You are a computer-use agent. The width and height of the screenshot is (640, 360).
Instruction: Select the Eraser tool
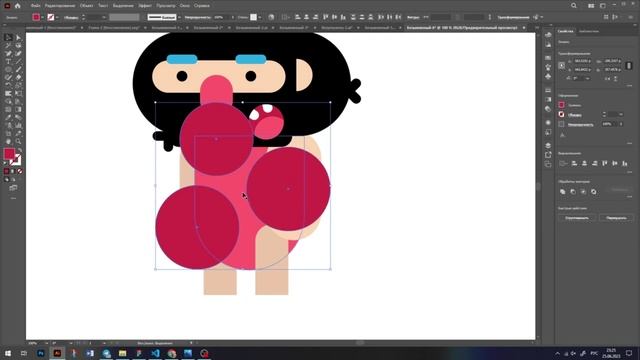coord(18,78)
